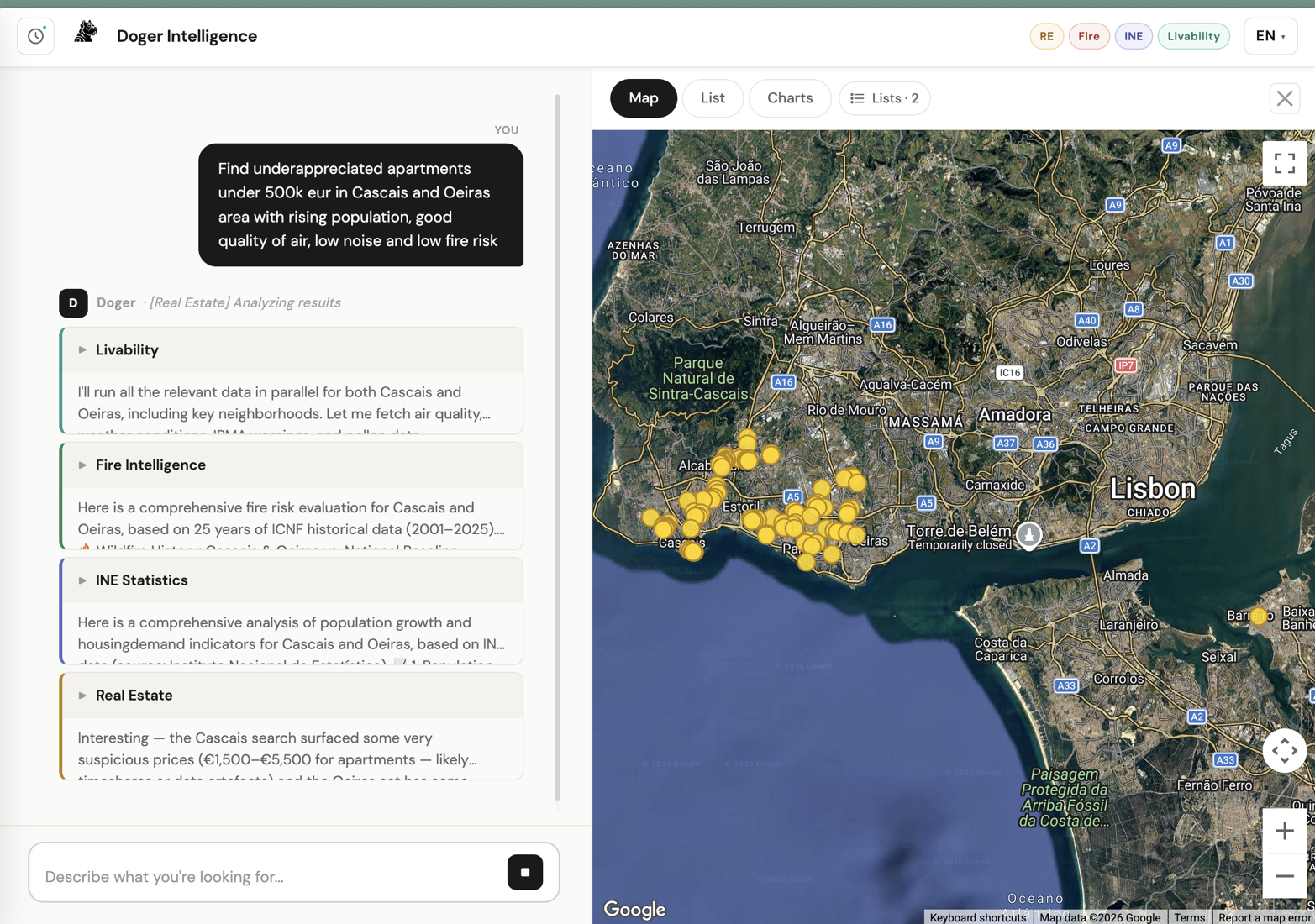Enter map fullscreen mode
Viewport: 1315px width, 924px height.
1284,163
